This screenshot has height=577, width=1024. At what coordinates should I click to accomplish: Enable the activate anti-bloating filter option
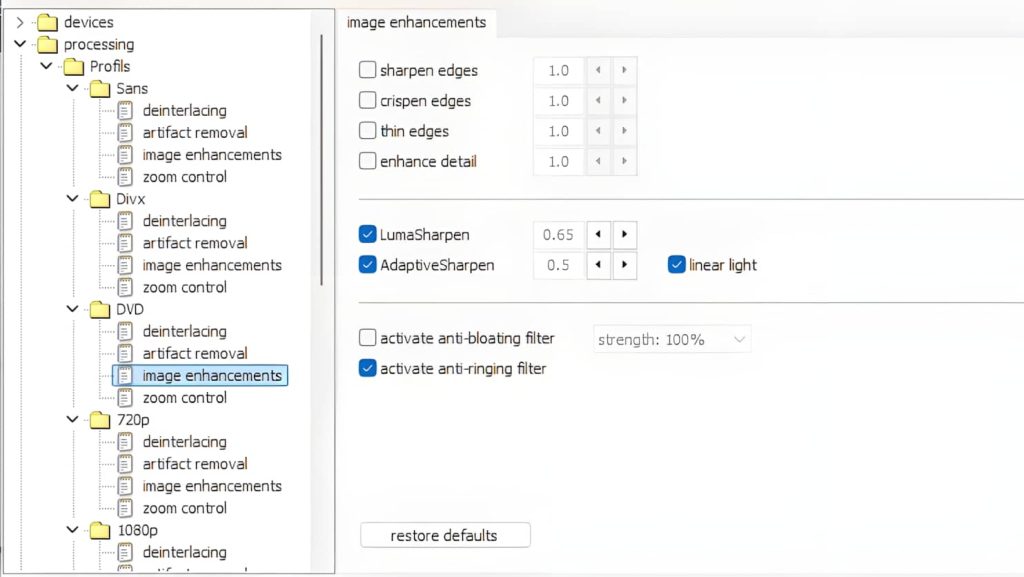pos(367,338)
